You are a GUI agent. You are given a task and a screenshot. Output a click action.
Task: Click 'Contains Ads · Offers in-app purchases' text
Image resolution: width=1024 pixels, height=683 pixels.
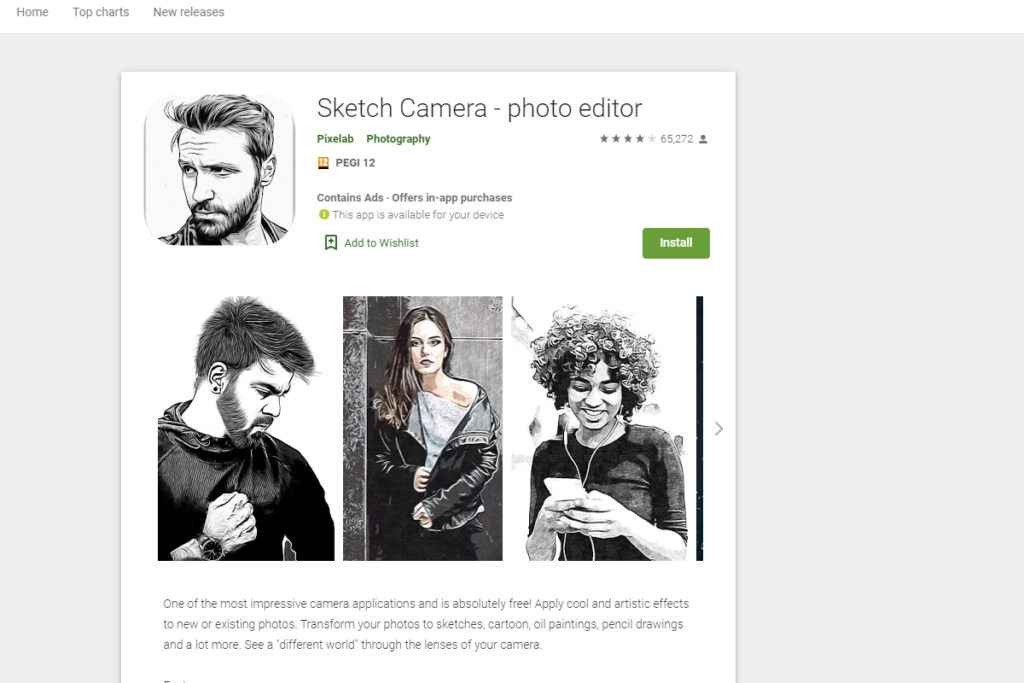(x=415, y=197)
